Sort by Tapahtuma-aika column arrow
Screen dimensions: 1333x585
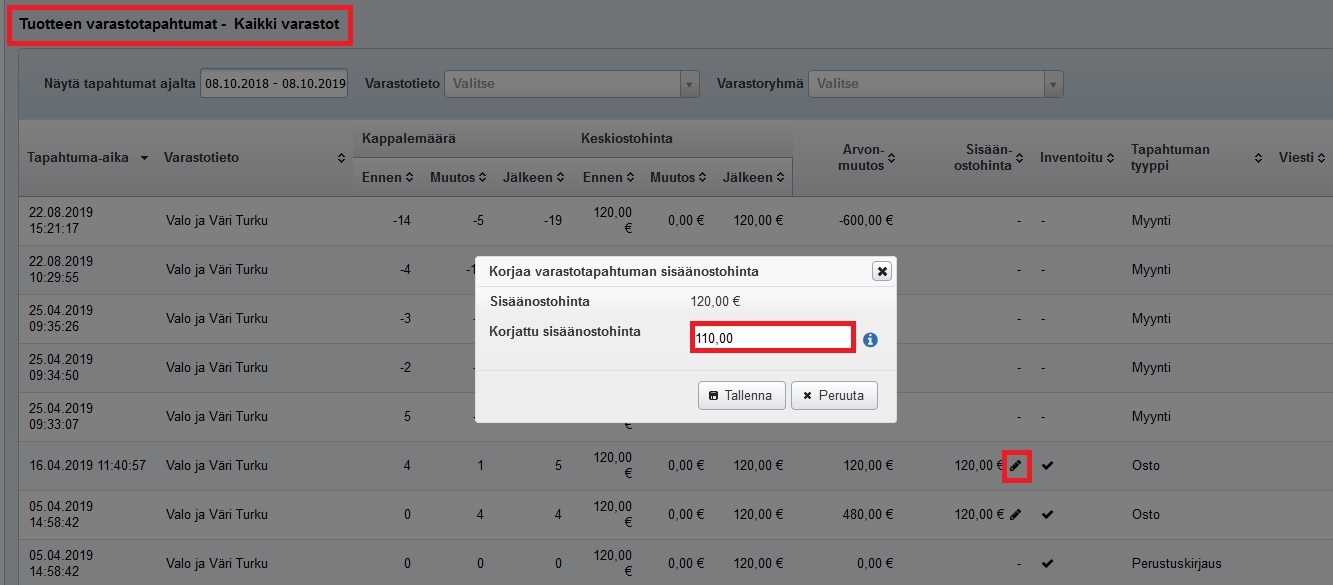(x=144, y=158)
